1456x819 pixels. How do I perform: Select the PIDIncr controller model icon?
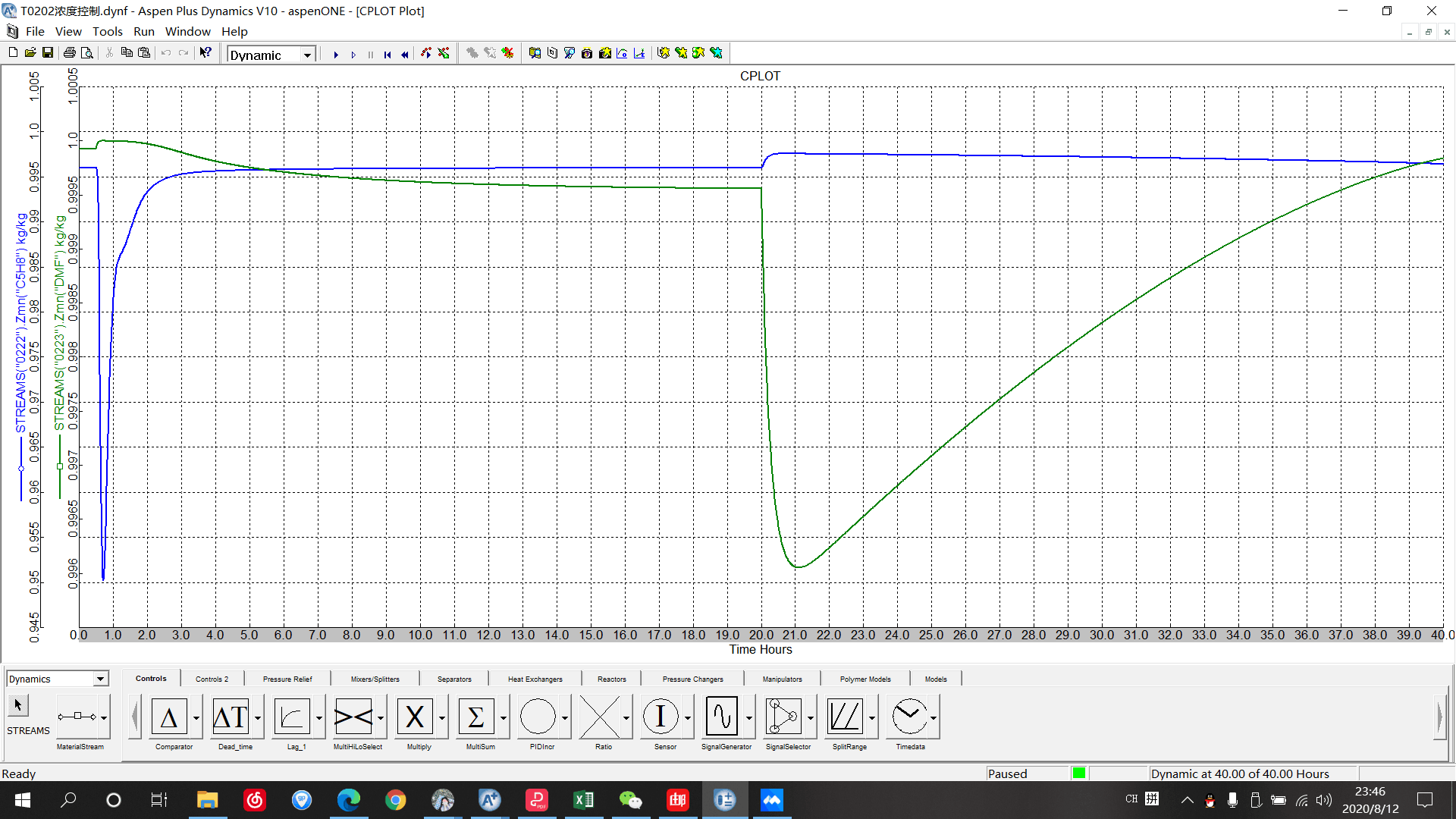pyautogui.click(x=538, y=717)
